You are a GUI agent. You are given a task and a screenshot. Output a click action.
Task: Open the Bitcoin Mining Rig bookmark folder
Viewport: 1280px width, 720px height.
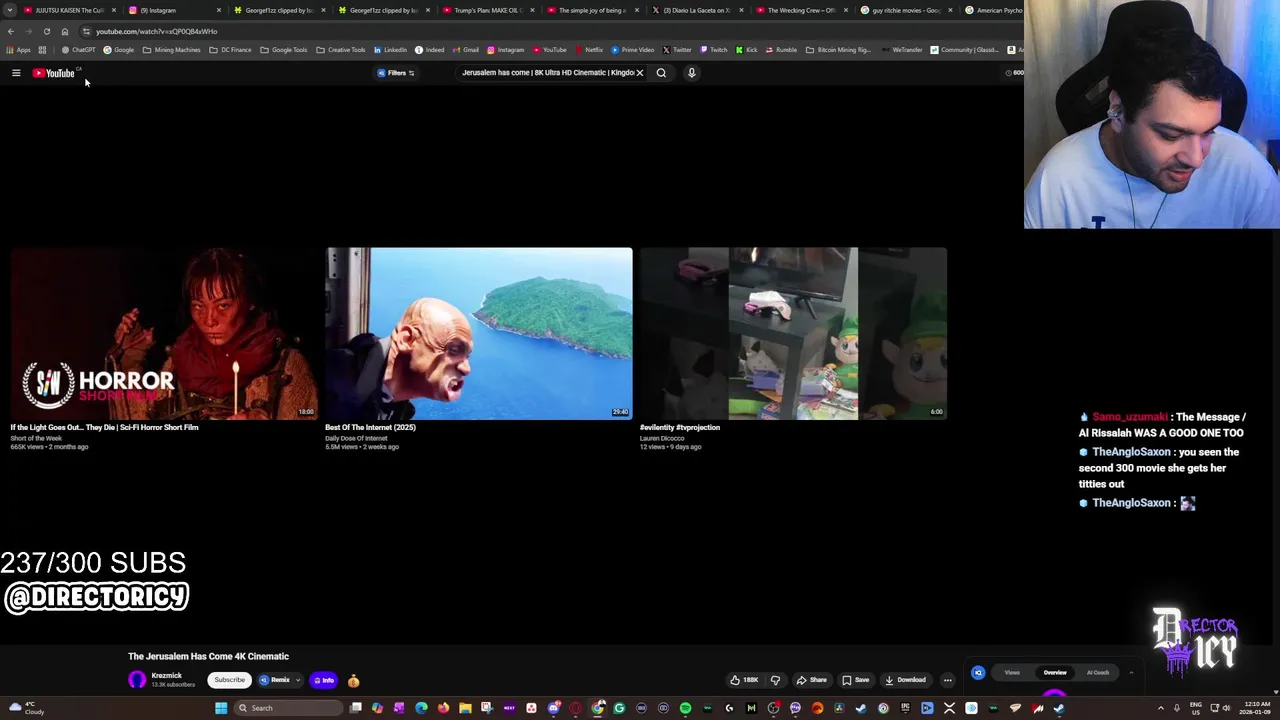coord(839,50)
